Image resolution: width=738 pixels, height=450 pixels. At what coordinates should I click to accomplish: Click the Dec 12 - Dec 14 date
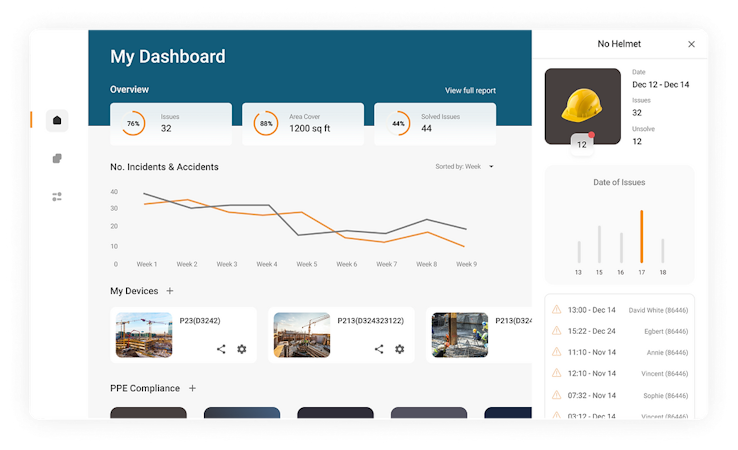click(x=661, y=85)
